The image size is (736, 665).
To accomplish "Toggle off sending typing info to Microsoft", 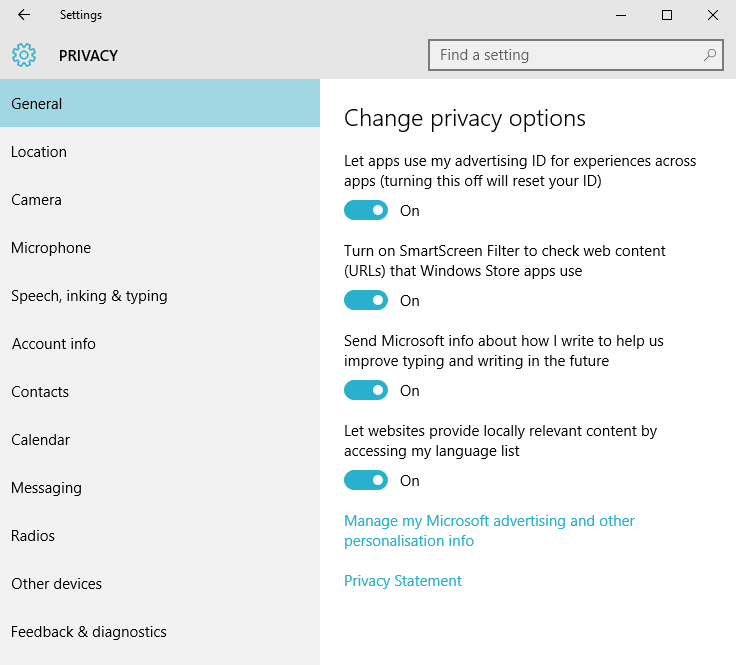I will (366, 390).
